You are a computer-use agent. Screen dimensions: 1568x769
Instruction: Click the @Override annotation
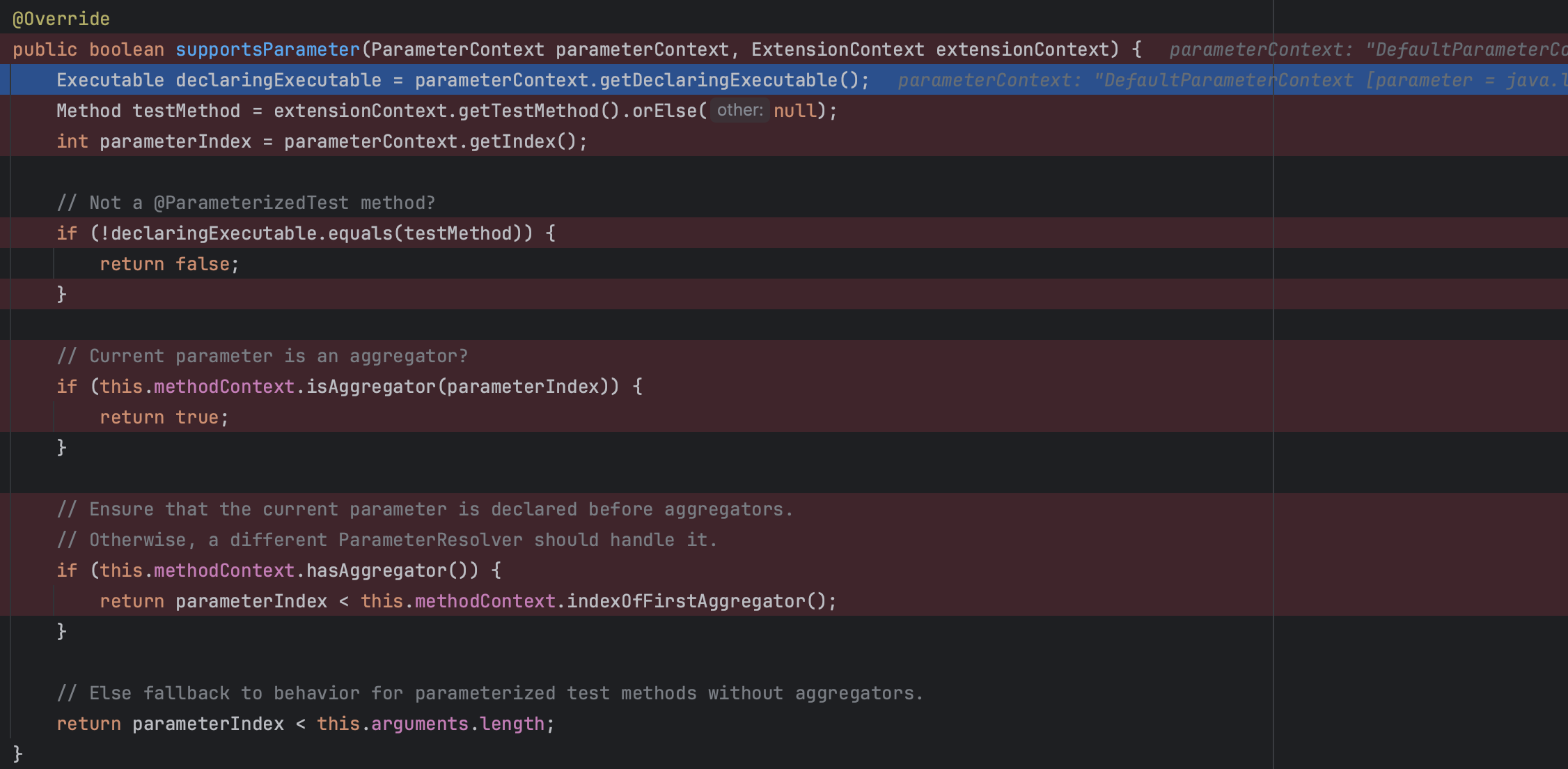(61, 19)
